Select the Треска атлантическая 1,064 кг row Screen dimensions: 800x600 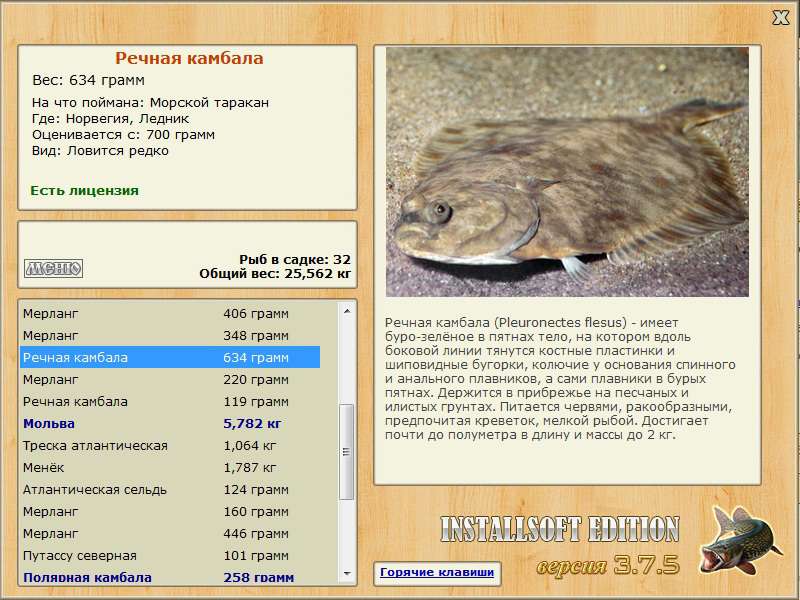pos(170,445)
